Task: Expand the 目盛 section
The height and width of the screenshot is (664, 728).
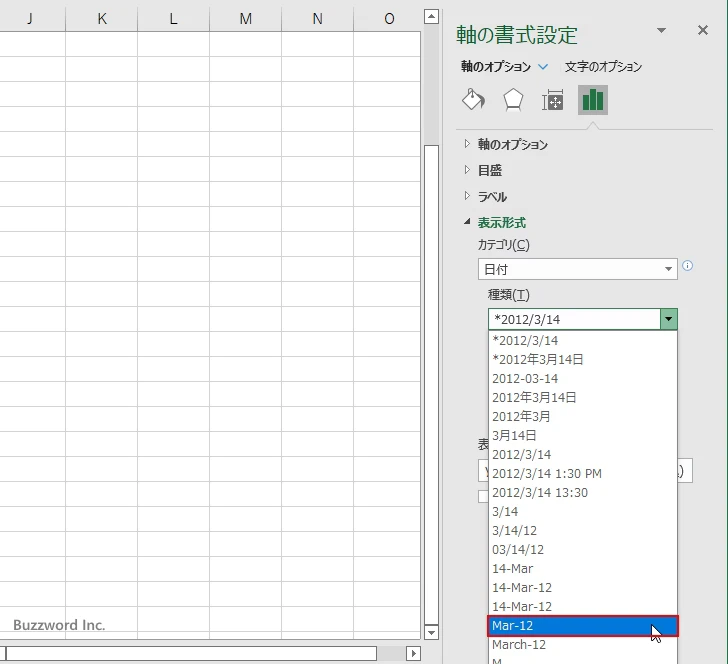Action: (x=490, y=171)
